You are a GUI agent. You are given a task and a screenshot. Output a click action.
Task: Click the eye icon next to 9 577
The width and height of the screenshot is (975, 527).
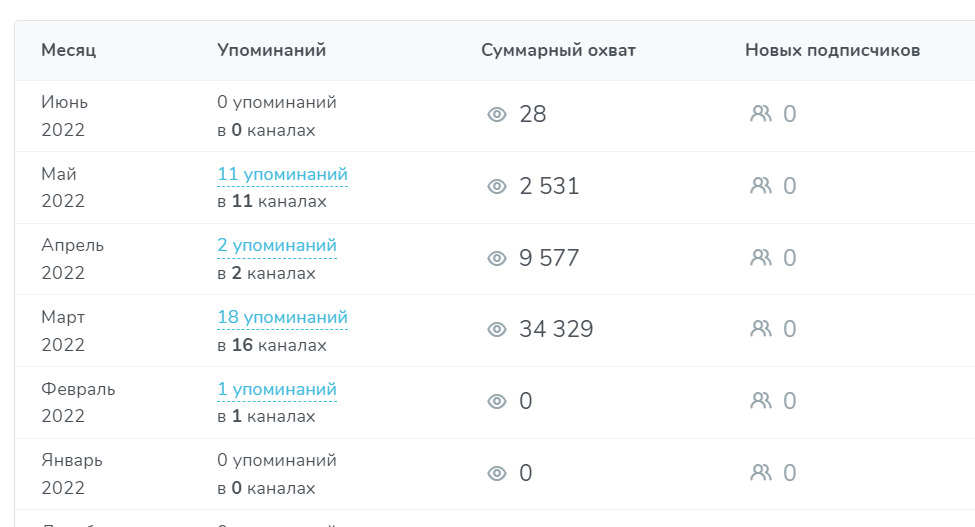pyautogui.click(x=497, y=258)
